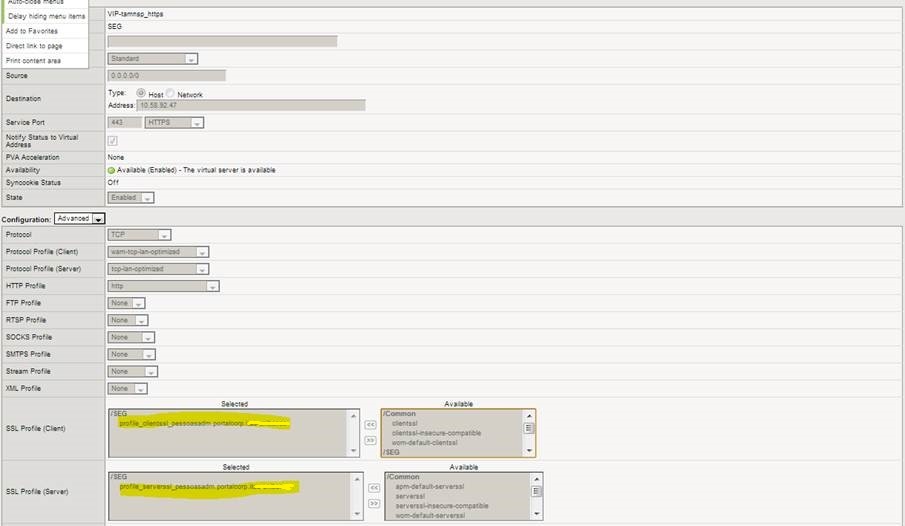The height and width of the screenshot is (526, 905).
Task: Expand the Protocol Profile (Client) dropdown
Action: click(x=158, y=252)
